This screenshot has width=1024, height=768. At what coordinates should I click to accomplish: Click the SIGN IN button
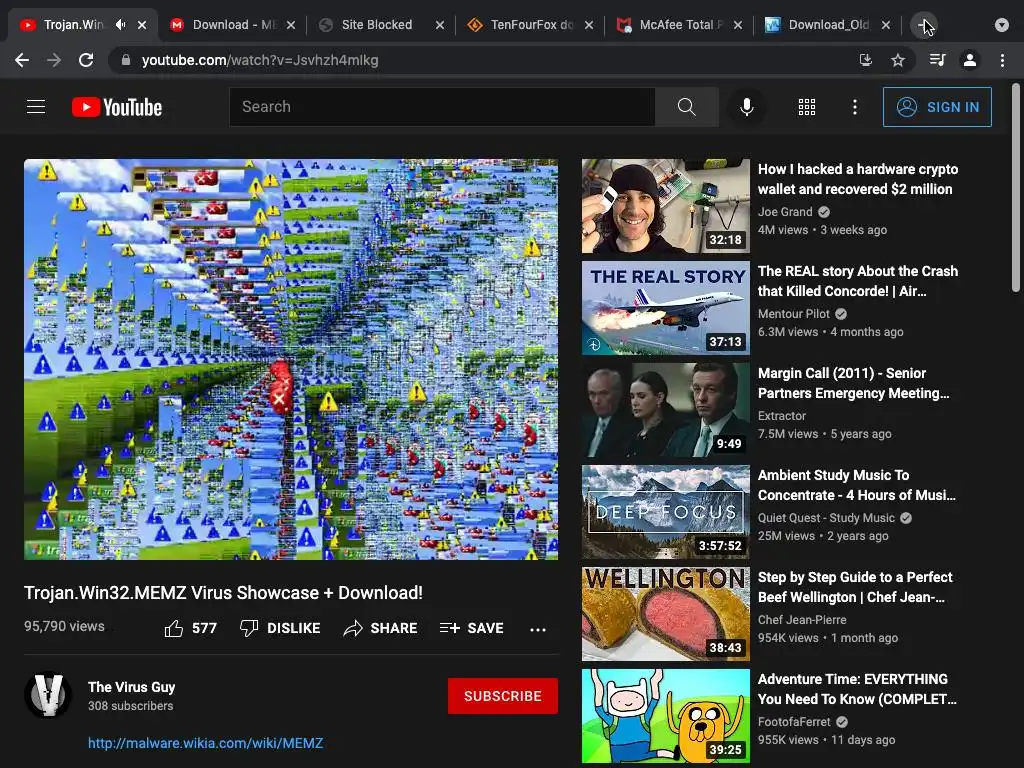click(937, 107)
